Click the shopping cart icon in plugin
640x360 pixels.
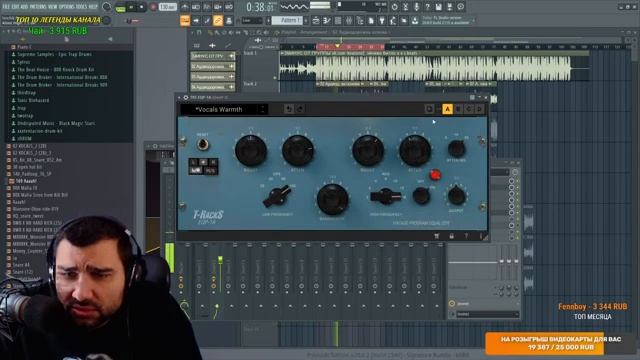[436, 236]
